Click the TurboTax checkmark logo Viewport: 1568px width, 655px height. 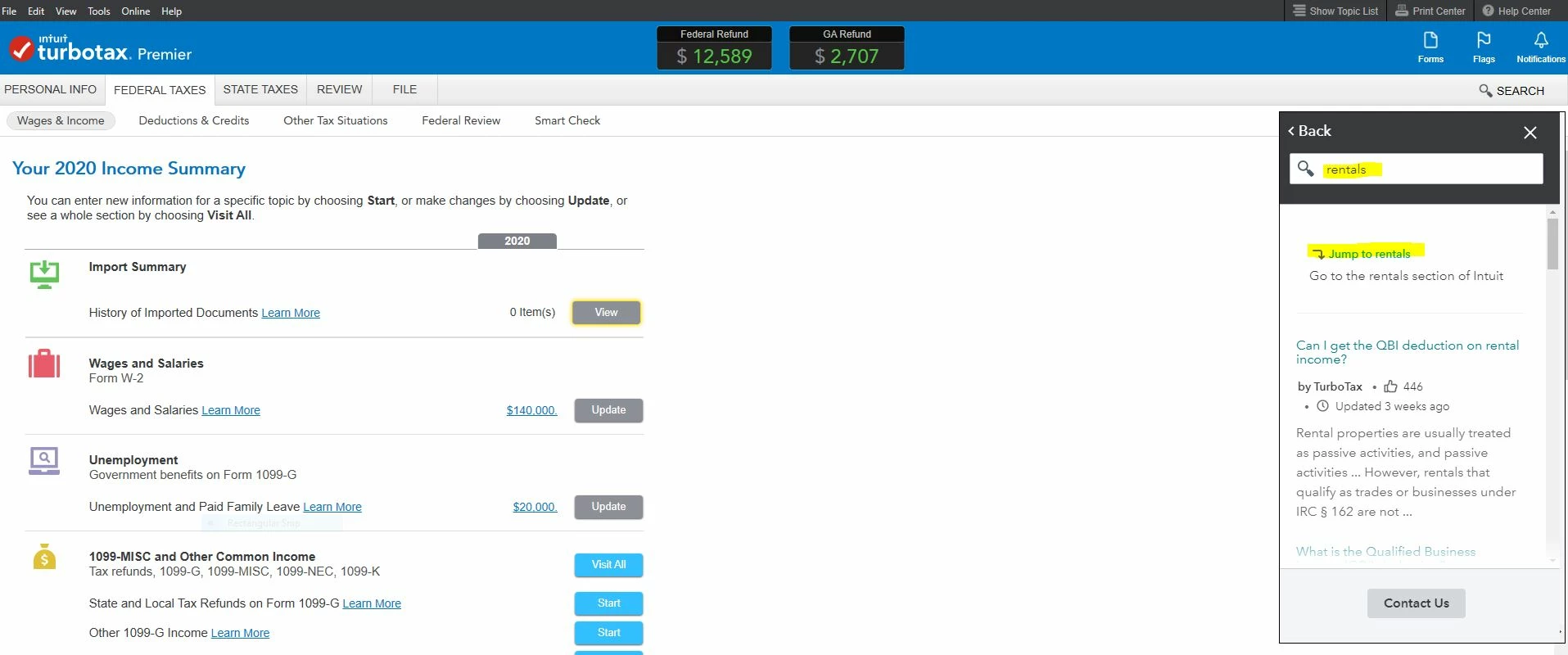pos(21,49)
